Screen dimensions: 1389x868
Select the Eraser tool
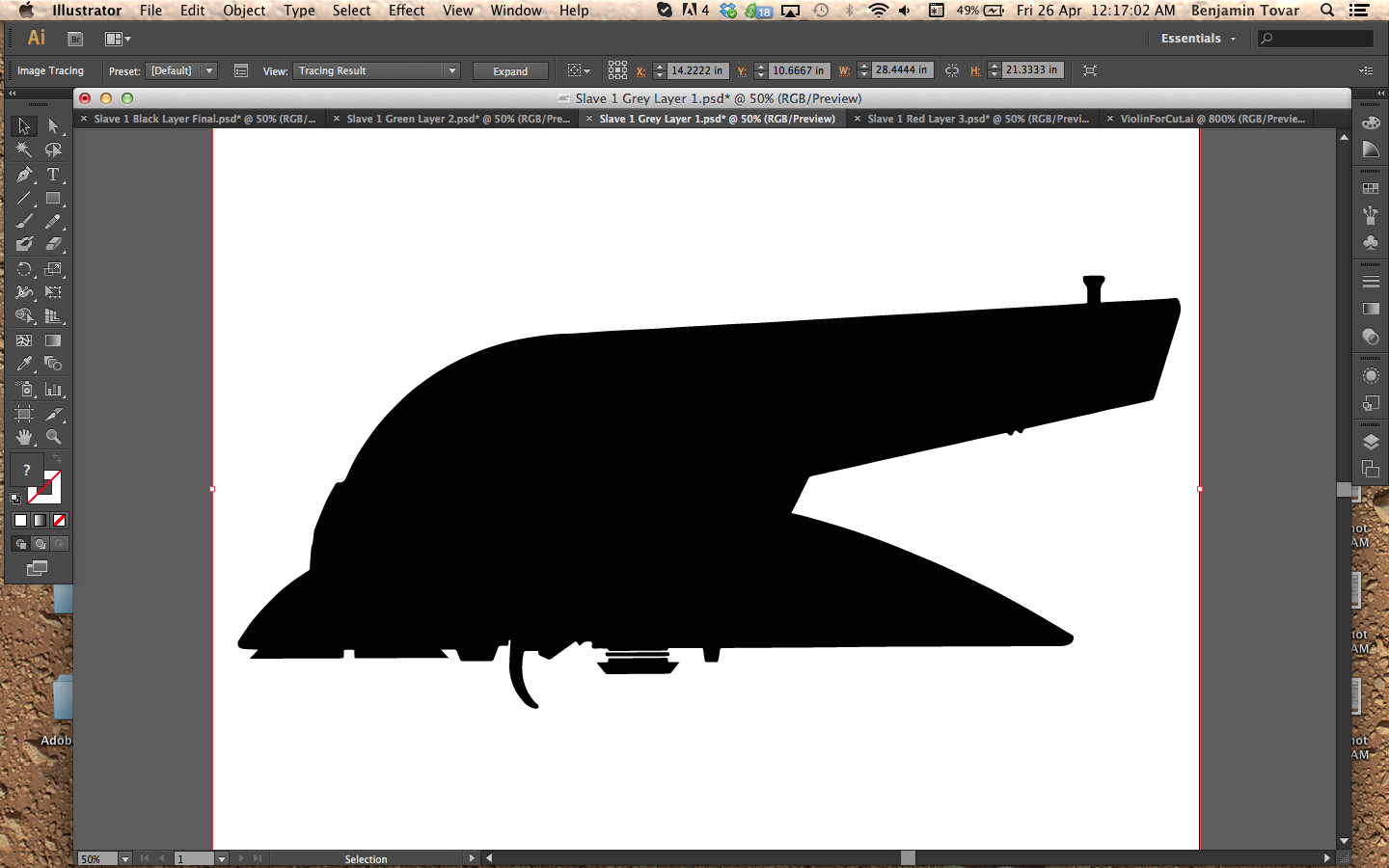click(x=53, y=244)
